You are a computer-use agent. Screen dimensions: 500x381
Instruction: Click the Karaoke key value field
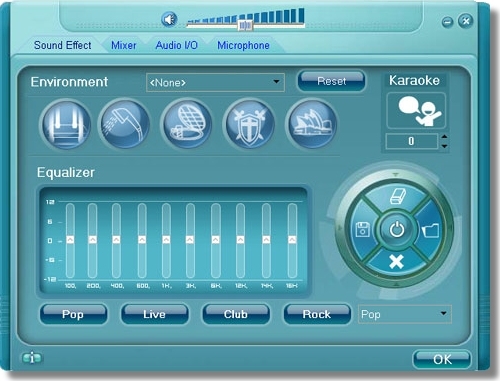[412, 141]
